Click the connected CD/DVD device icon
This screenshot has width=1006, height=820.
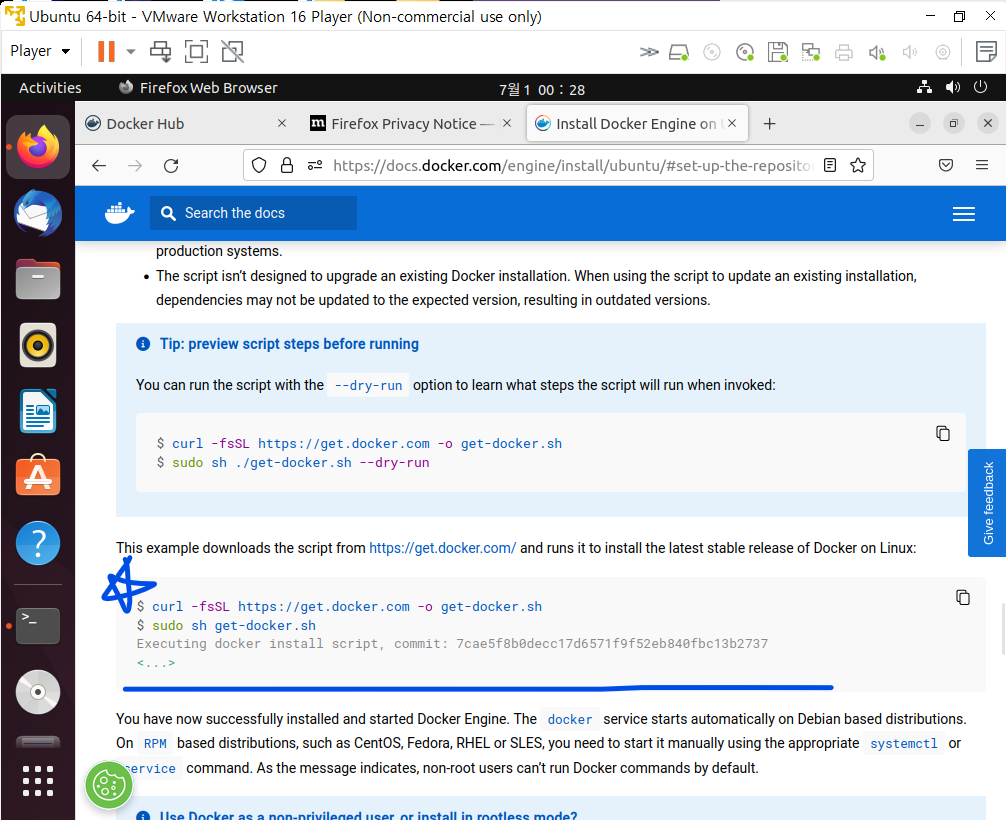(x=745, y=52)
